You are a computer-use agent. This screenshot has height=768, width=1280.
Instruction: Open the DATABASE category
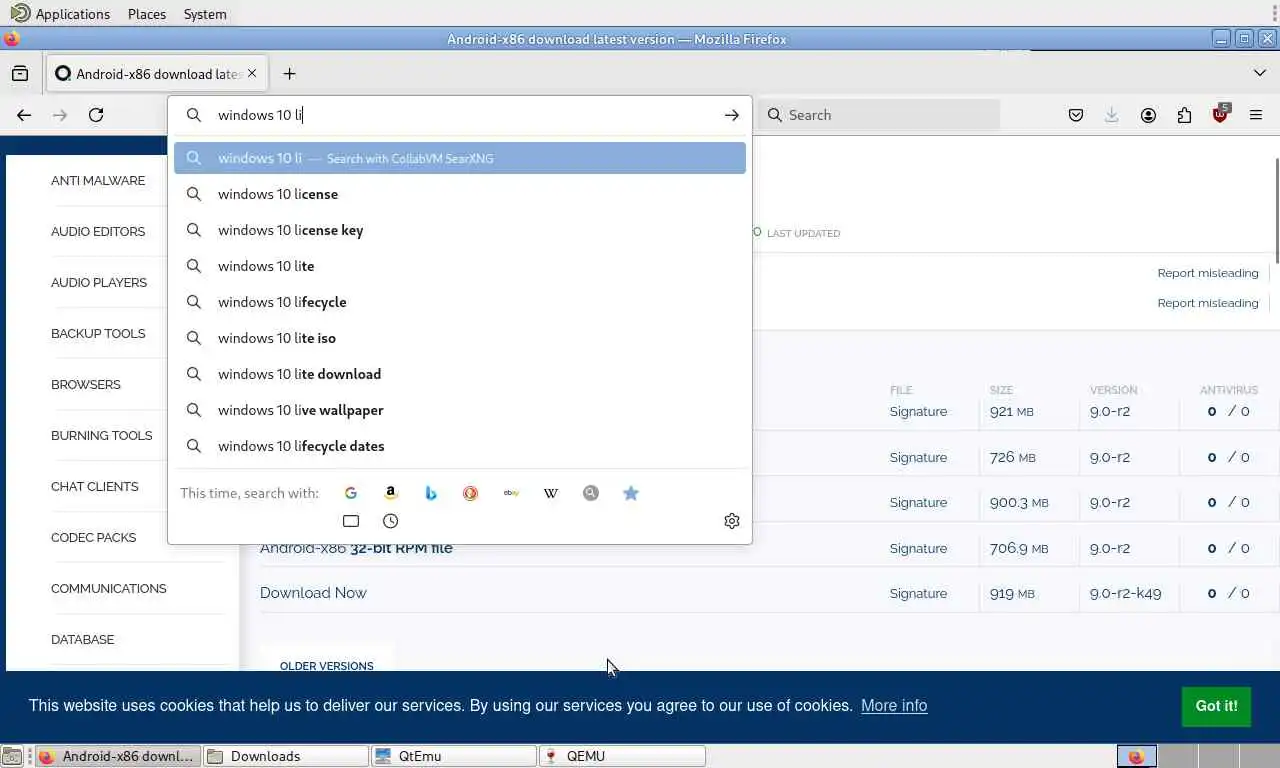(83, 640)
